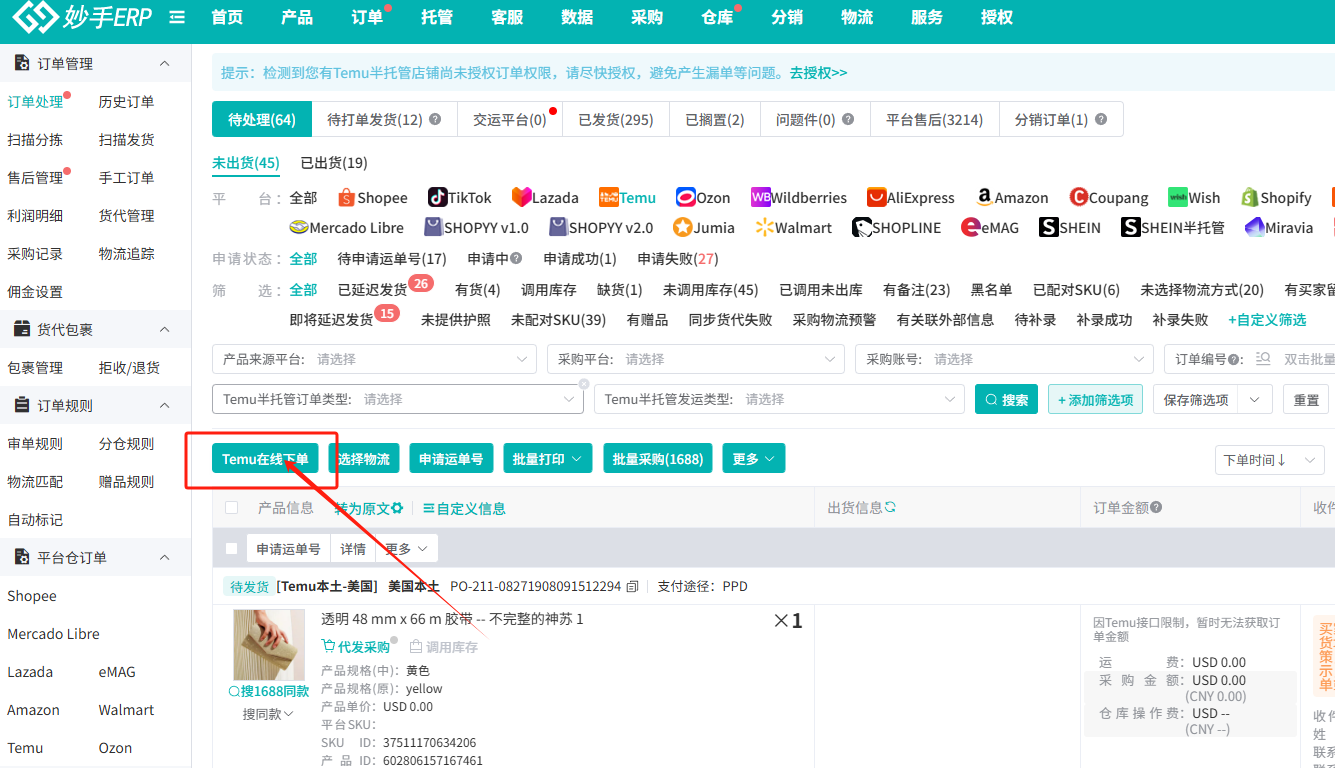
Task: Click the copy icon after order number
Action: (632, 587)
